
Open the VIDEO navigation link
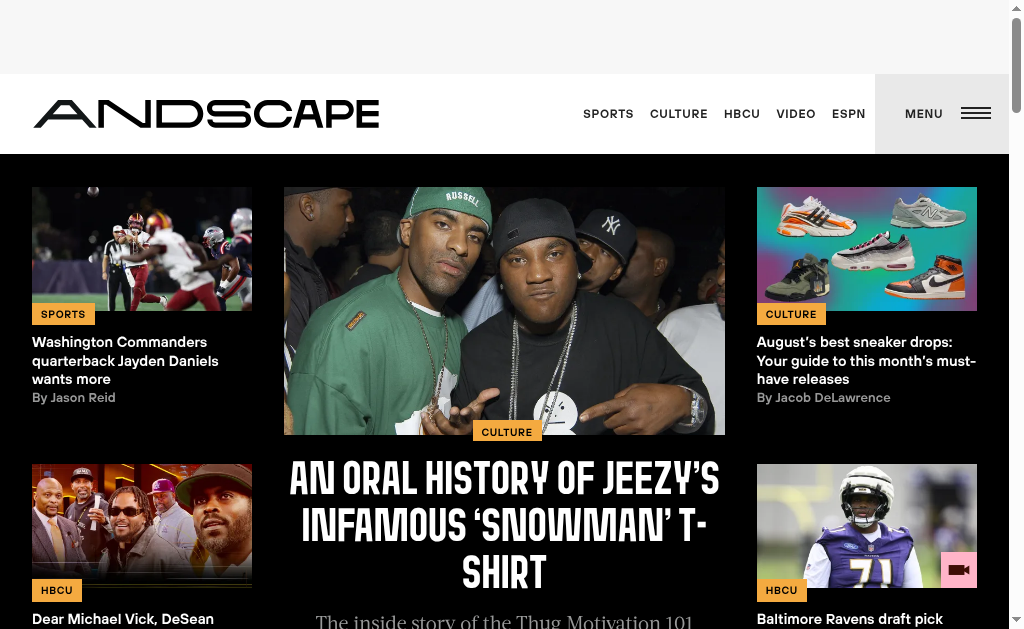[795, 114]
